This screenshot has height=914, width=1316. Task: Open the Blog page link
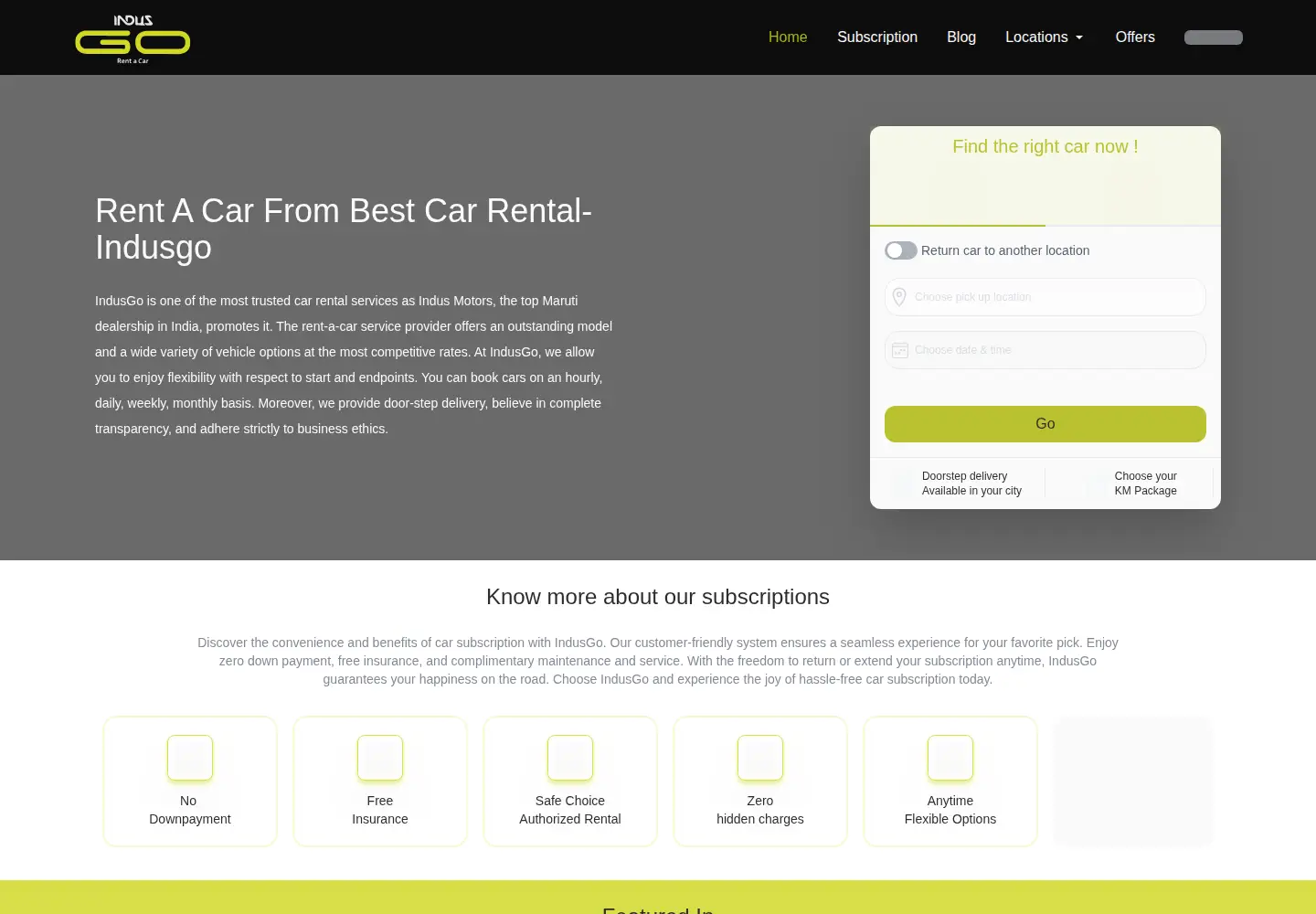(961, 37)
